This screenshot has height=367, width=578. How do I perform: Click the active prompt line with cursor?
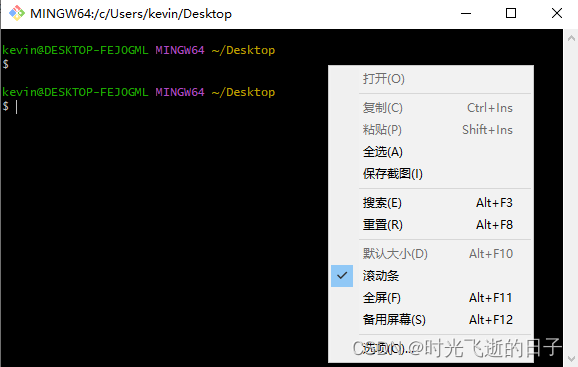[10, 106]
